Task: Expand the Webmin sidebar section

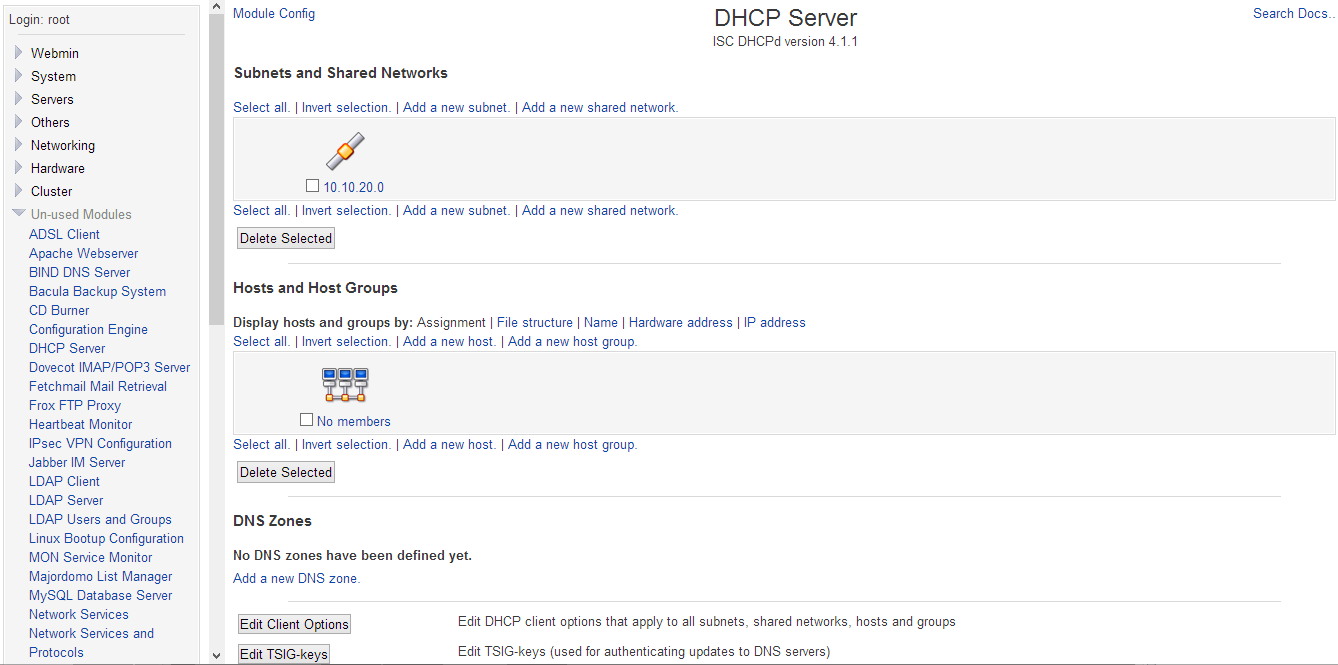Action: point(54,53)
